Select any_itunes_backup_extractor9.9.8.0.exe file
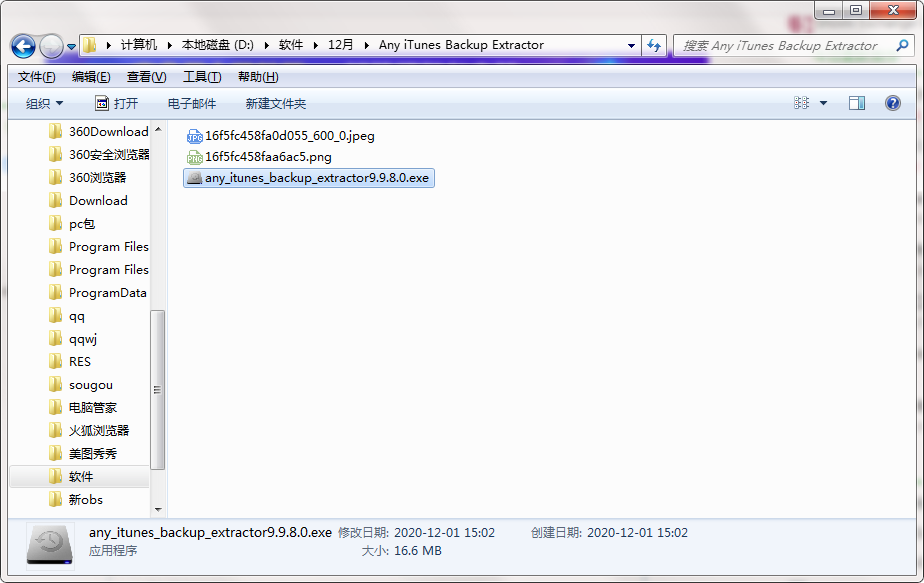924x583 pixels. click(x=309, y=178)
